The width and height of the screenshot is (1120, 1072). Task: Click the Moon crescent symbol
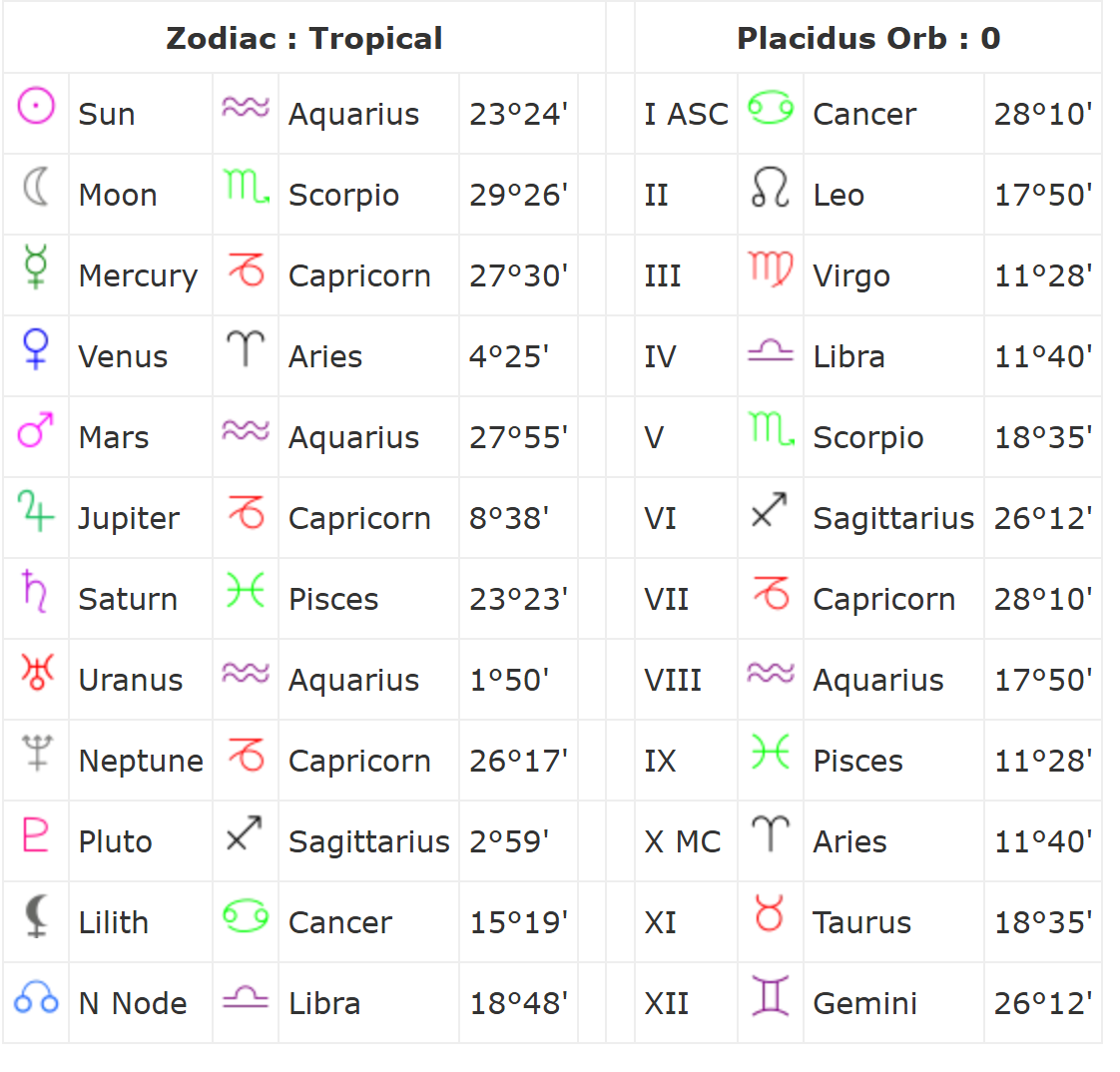point(36,187)
